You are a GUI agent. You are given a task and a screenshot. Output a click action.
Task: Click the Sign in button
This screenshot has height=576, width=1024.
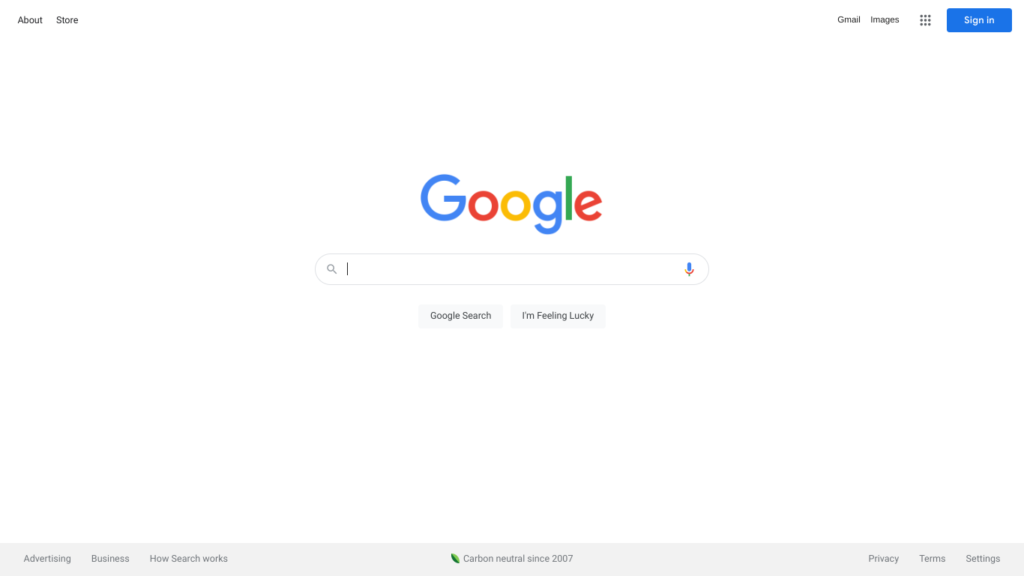click(979, 20)
